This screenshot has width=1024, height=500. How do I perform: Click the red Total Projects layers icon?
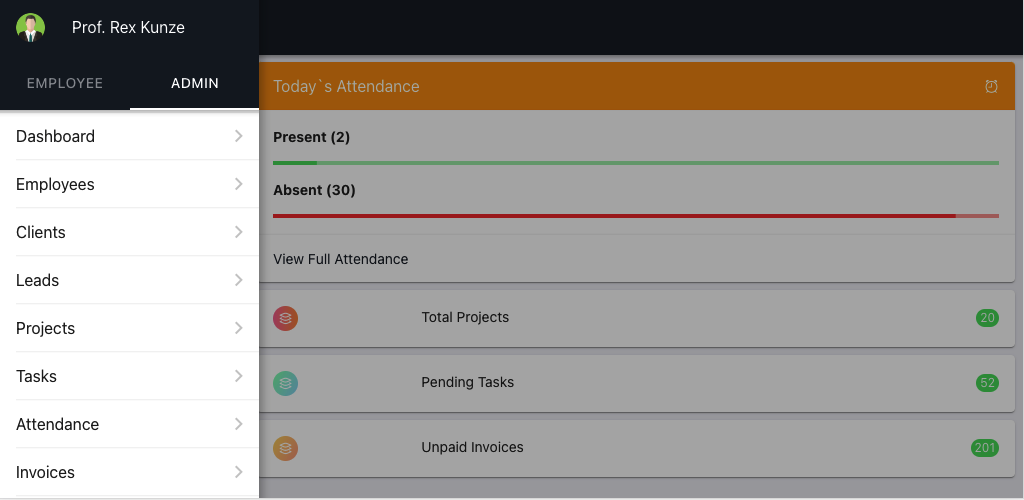pyautogui.click(x=285, y=319)
